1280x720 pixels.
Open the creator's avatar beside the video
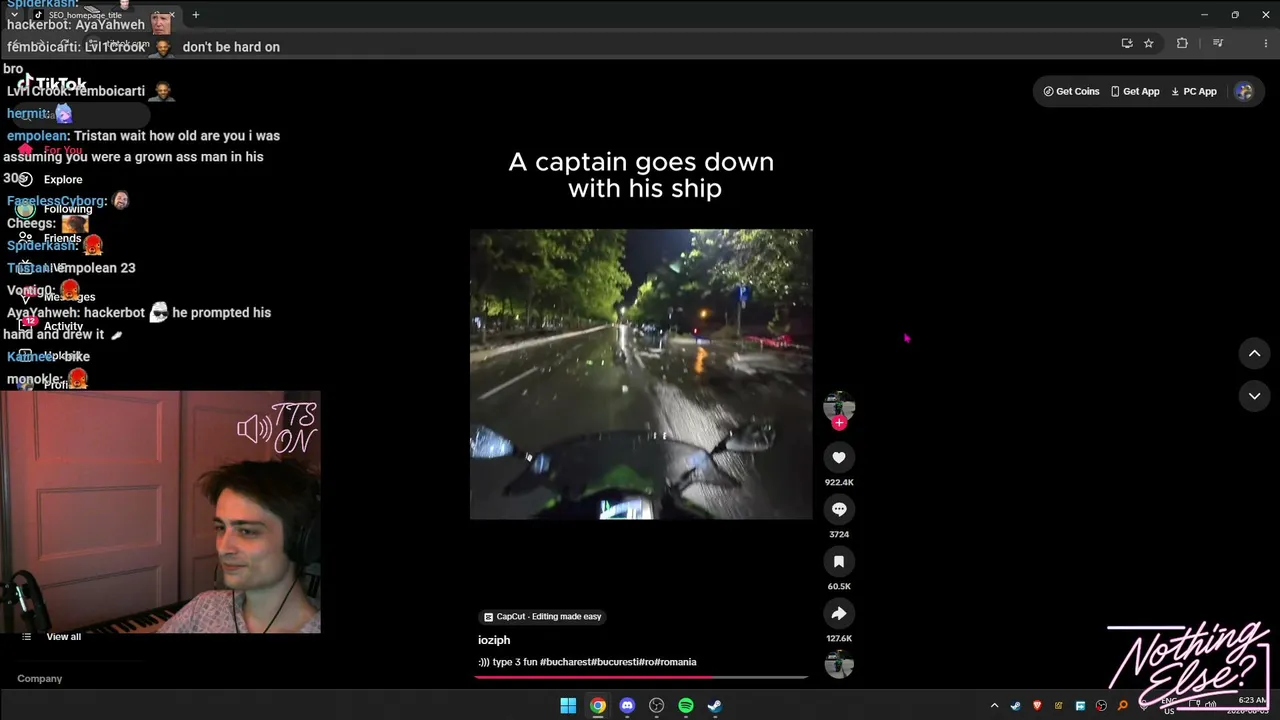[839, 405]
